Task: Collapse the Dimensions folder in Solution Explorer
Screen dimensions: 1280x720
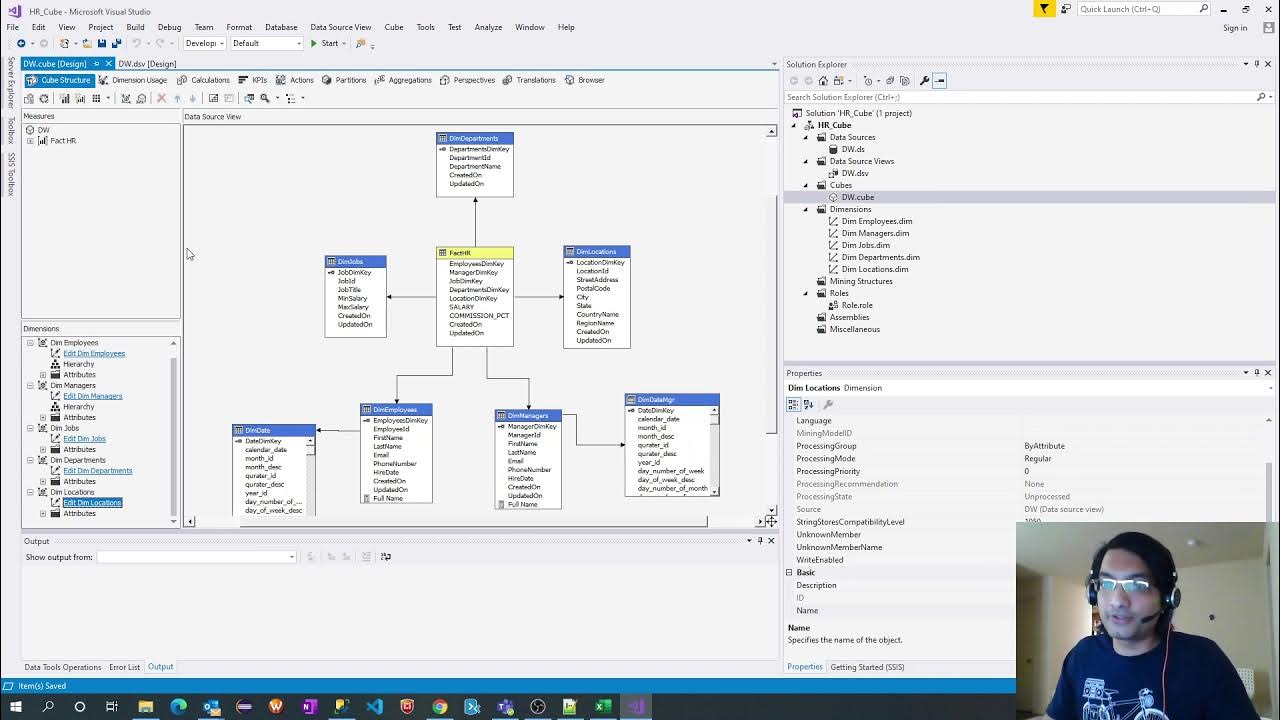Action: tap(806, 209)
